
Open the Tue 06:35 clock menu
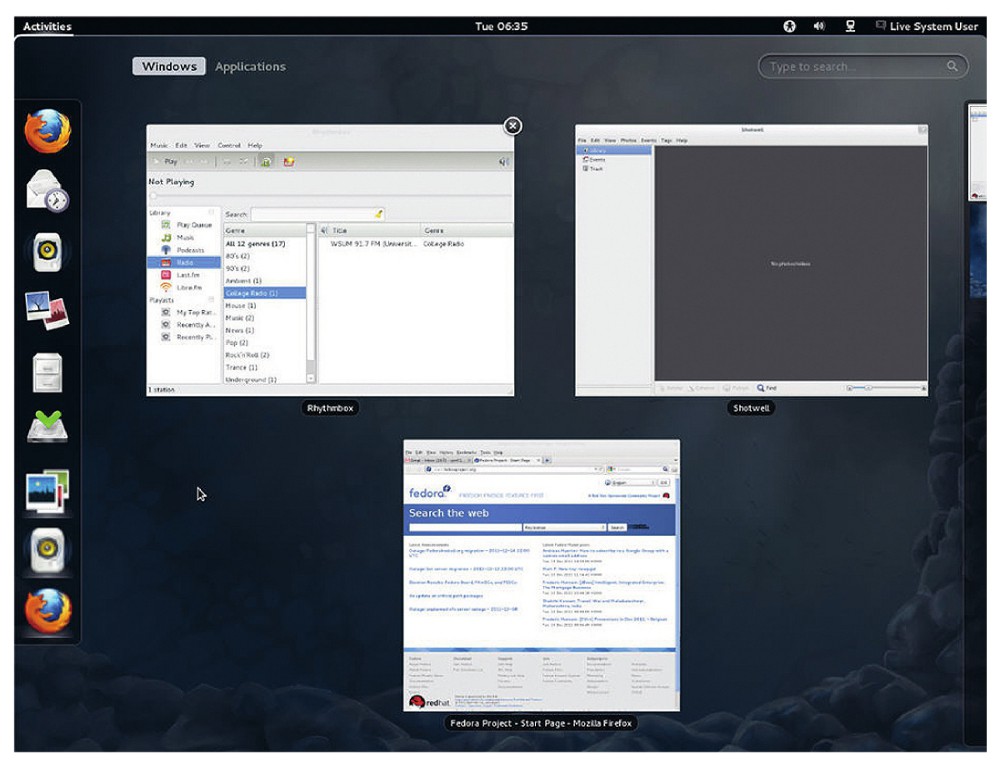pos(501,27)
